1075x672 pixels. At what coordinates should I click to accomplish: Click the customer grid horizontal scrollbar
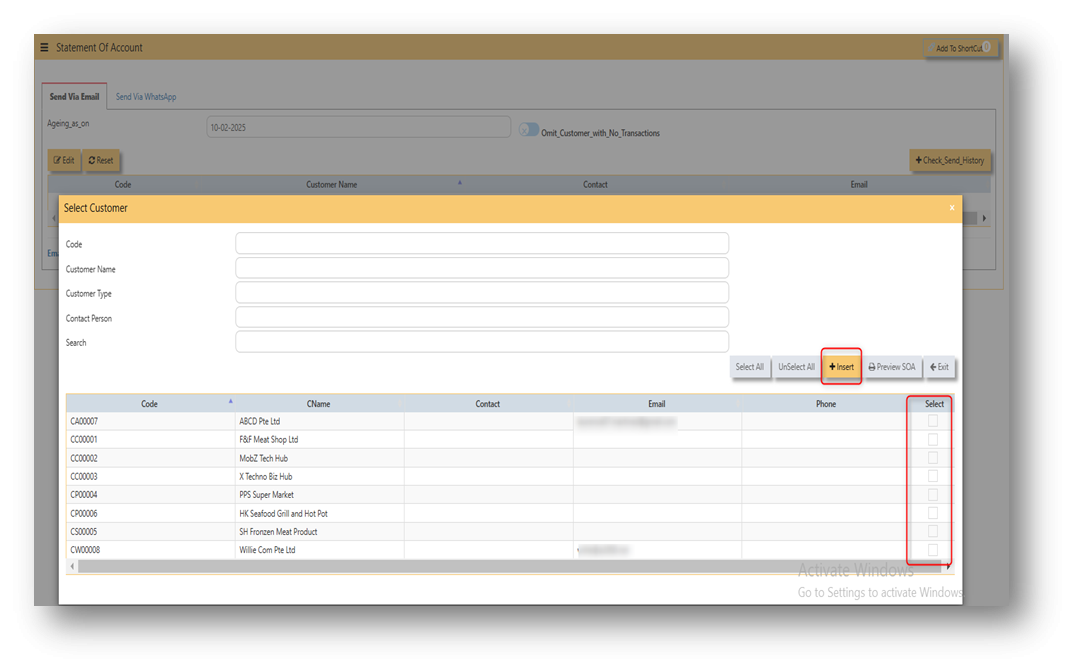pyautogui.click(x=511, y=566)
